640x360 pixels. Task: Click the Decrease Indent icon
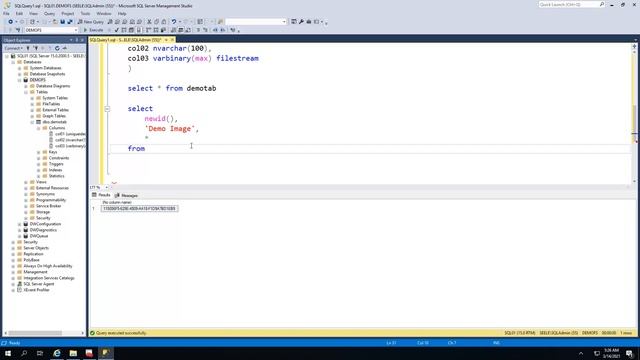[x=215, y=30]
